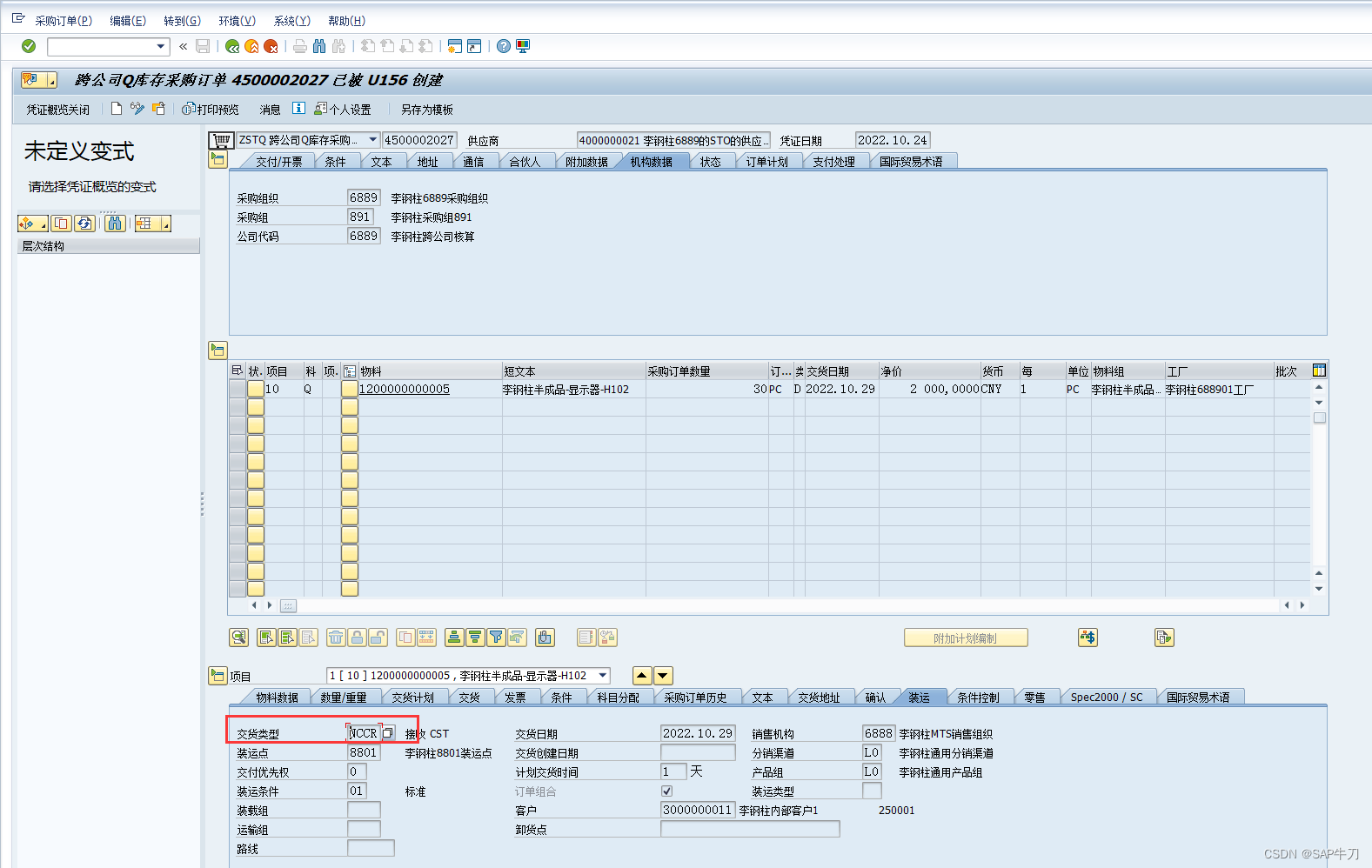Click the previous item up arrow button
This screenshot has width=1372, height=868.
click(x=642, y=676)
